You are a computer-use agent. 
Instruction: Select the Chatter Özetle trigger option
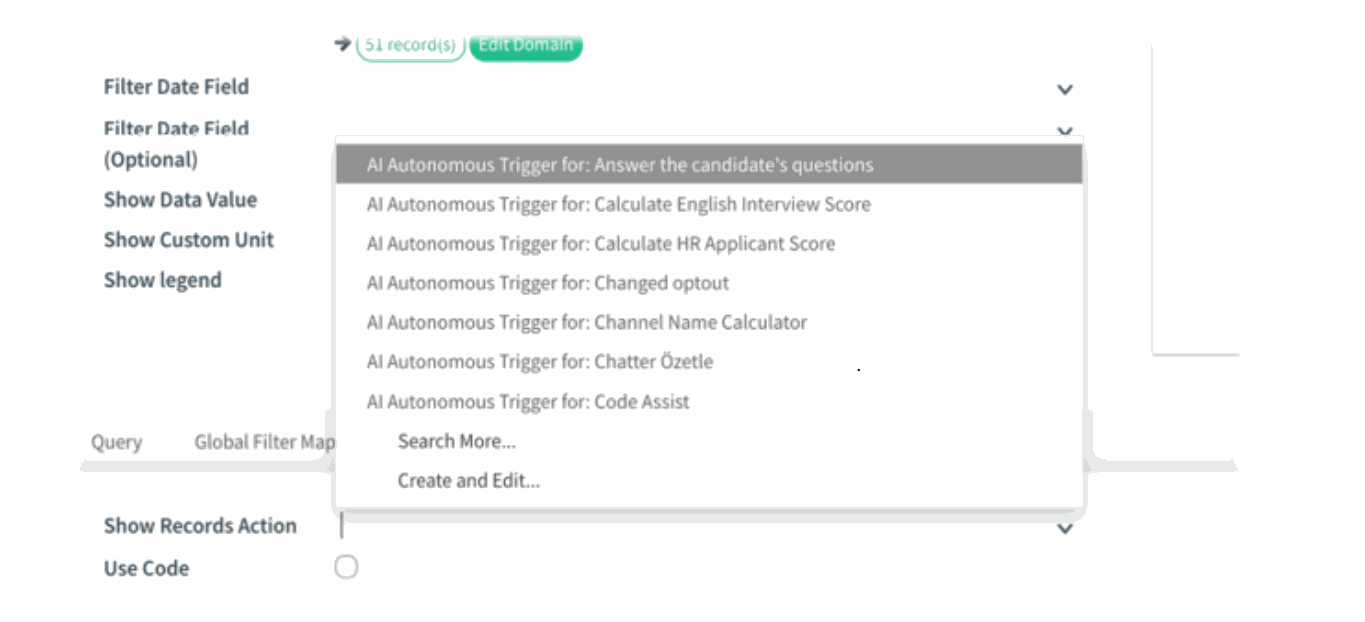click(x=540, y=362)
